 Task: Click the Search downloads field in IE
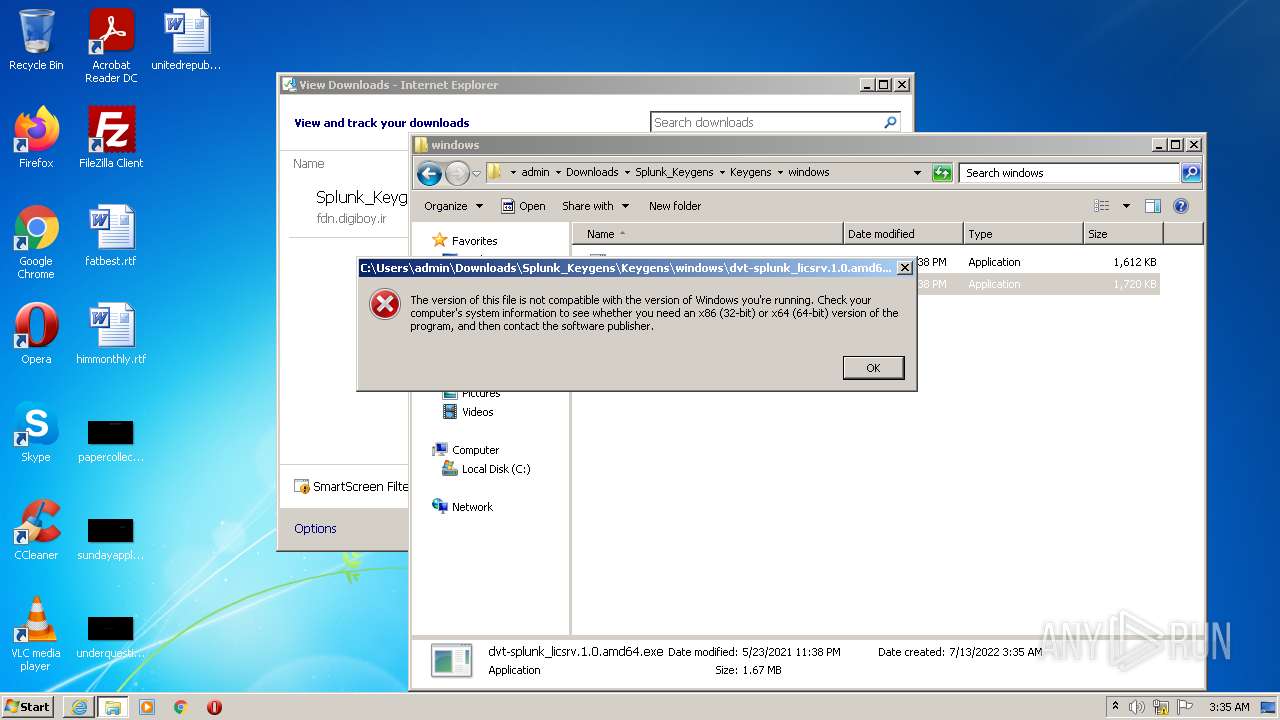(766, 122)
